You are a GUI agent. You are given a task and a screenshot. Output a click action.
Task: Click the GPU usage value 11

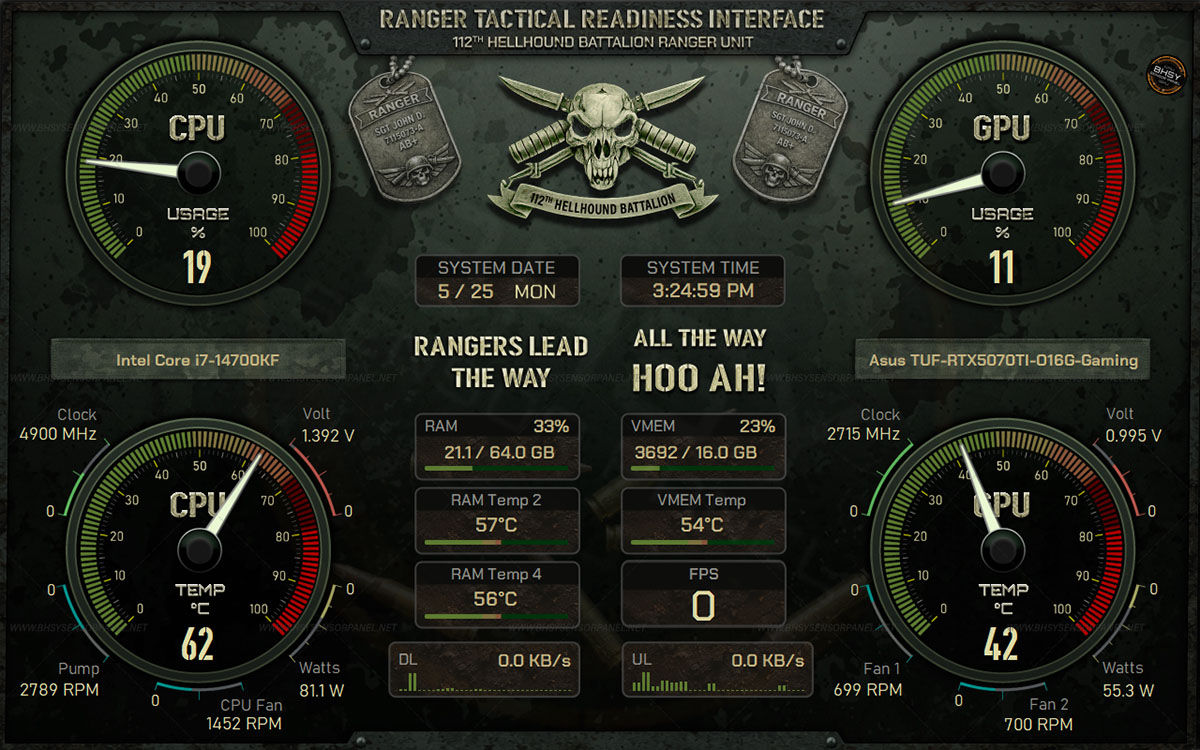coord(1002,267)
